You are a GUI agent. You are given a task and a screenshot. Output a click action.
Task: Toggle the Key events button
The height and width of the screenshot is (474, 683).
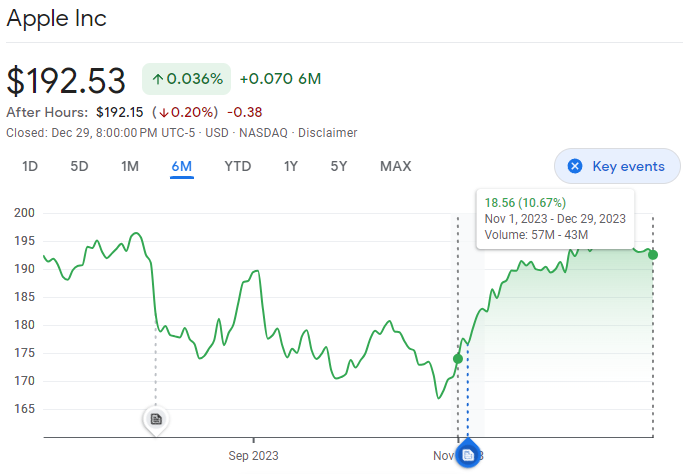(617, 166)
